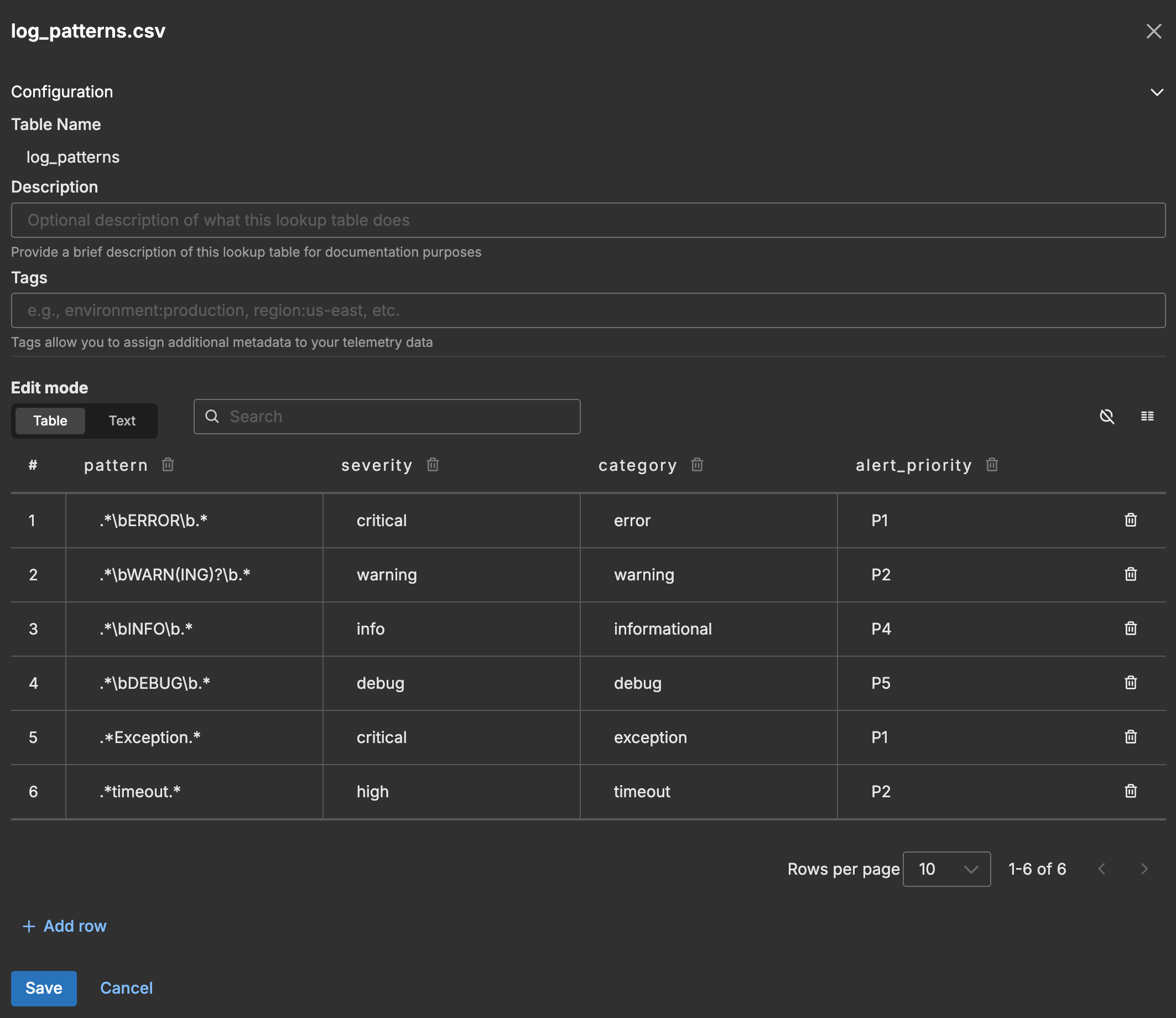Go to next page with right arrow

click(x=1144, y=869)
